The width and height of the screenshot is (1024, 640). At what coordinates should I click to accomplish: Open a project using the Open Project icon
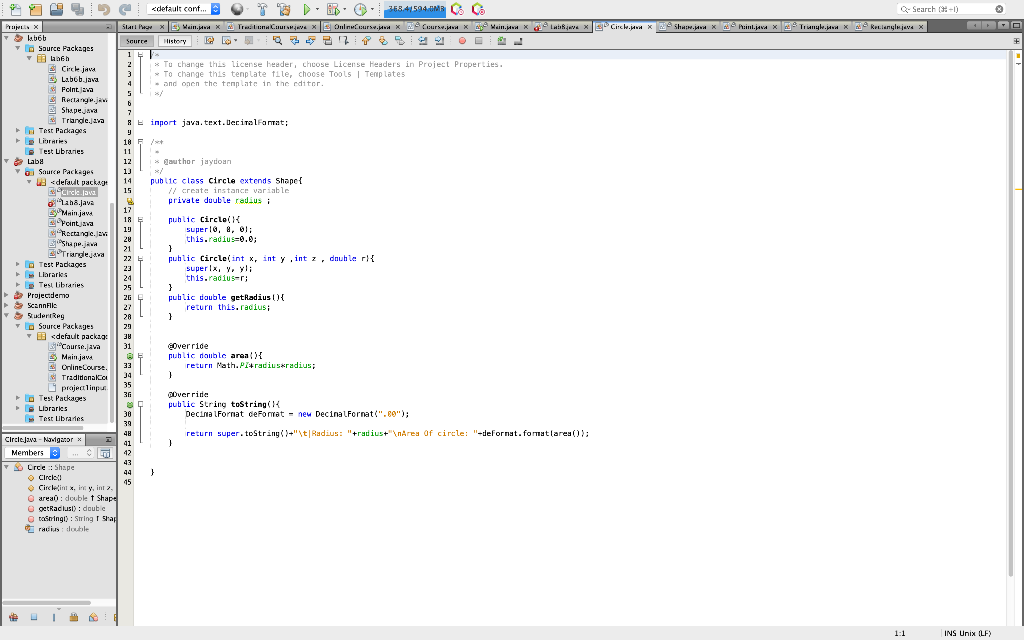tap(56, 8)
